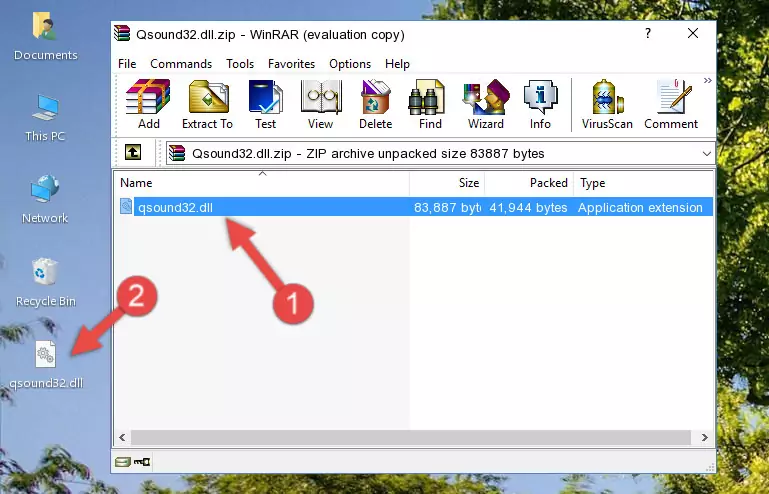Screen dimensions: 769x494
Task: Sort by the Name column header
Action: coord(262,182)
